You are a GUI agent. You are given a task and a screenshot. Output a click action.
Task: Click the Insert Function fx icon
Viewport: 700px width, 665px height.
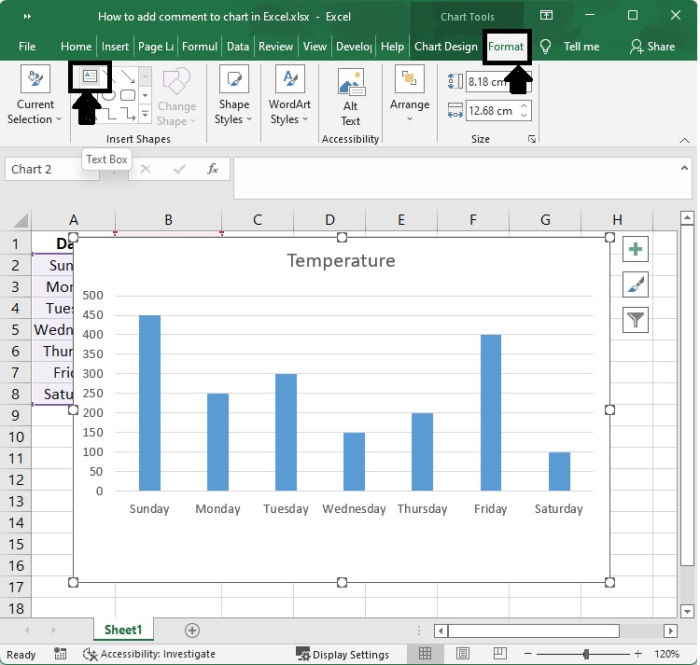coord(212,169)
